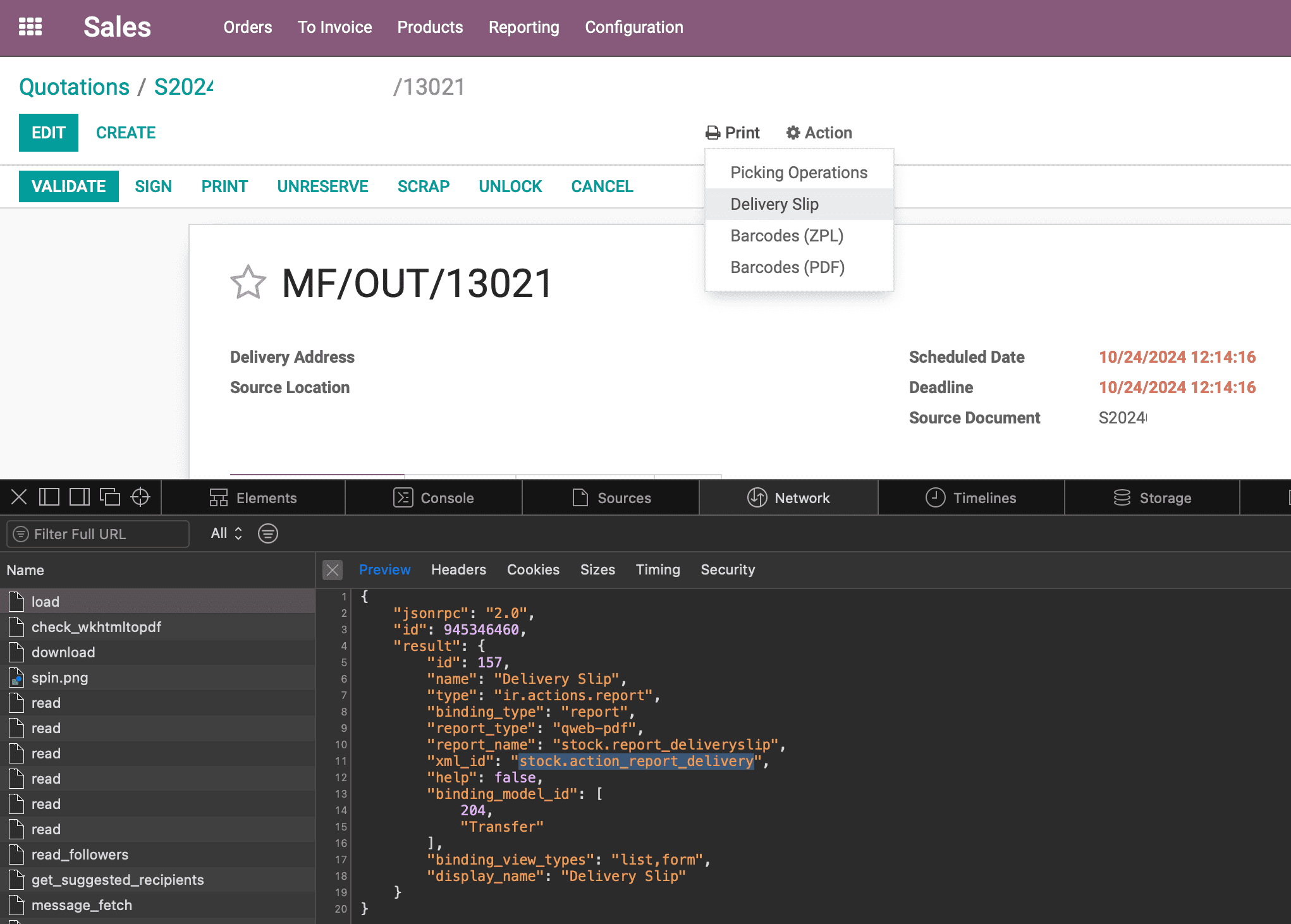Click the document icon beside load
Image resolution: width=1291 pixels, height=924 pixels.
17,602
